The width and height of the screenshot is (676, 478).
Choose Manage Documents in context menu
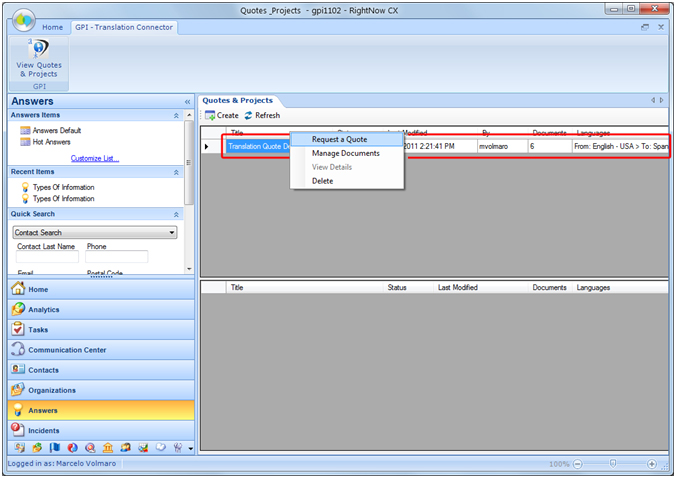[x=345, y=153]
